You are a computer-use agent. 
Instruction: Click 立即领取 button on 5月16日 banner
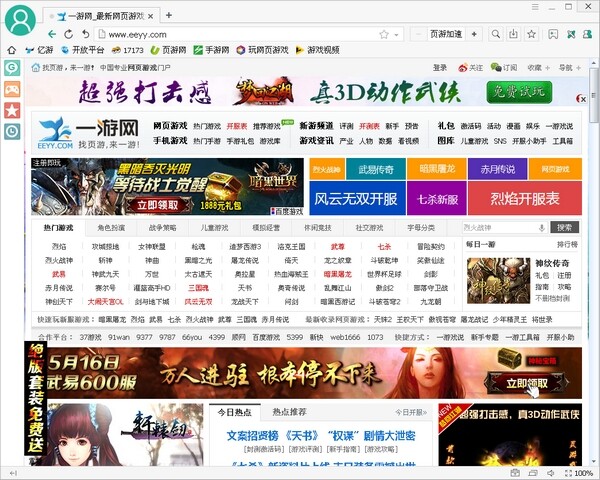pos(527,383)
